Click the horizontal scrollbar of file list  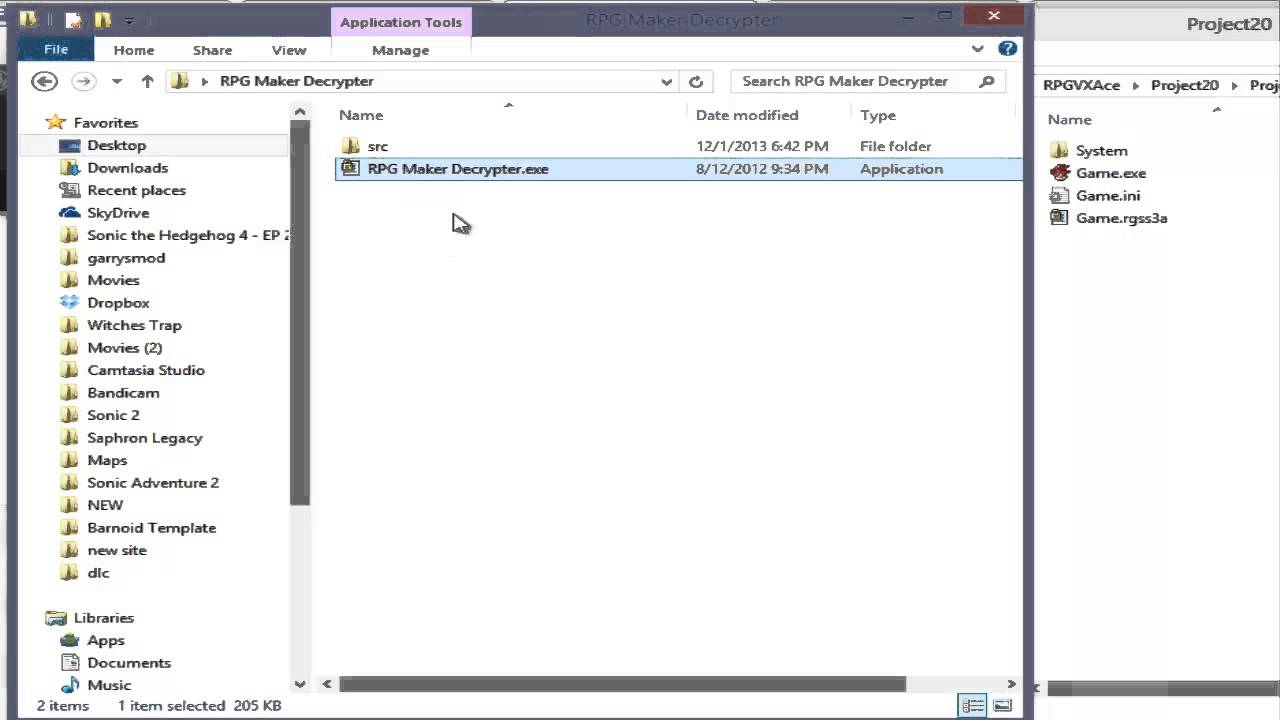click(622, 684)
